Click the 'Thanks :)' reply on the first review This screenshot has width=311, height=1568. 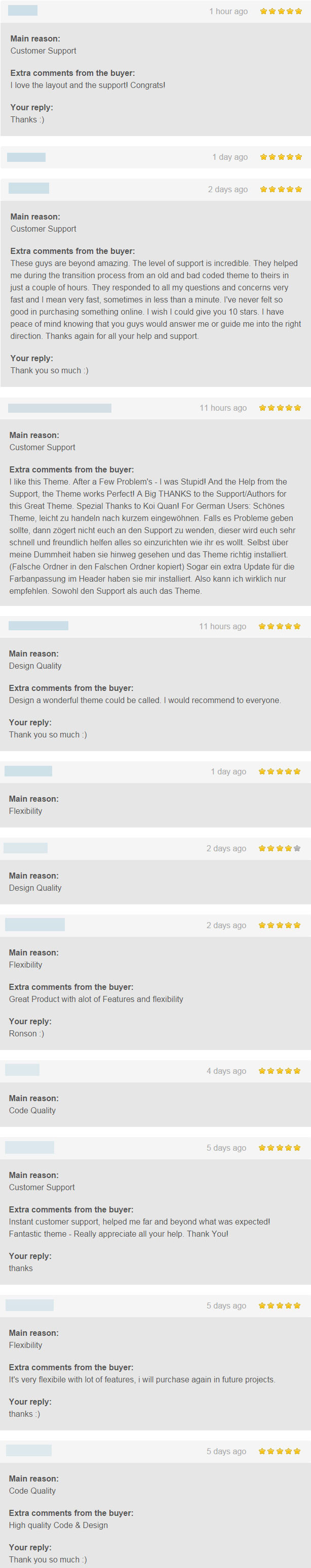pos(27,119)
